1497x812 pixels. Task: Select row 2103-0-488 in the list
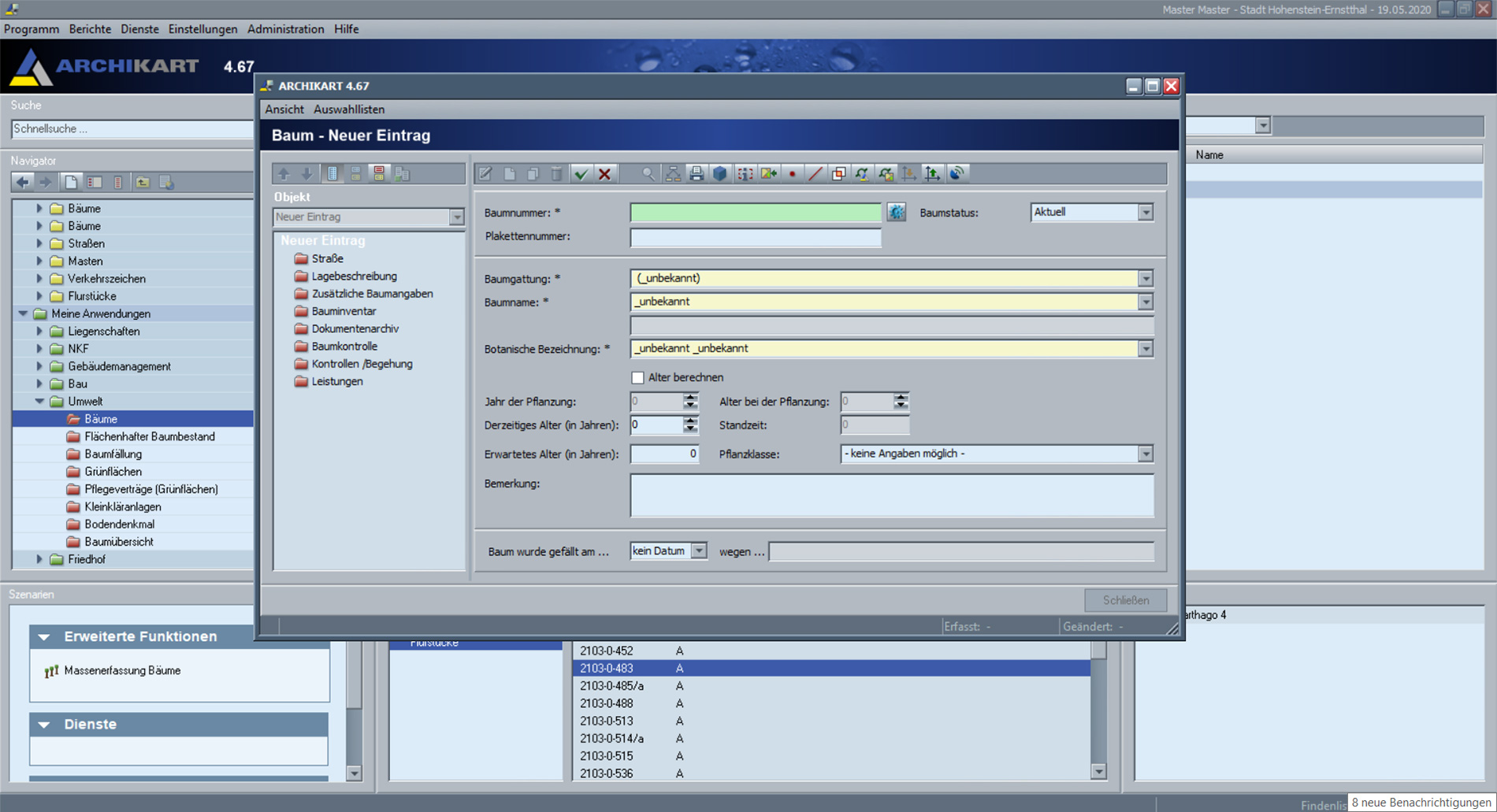(x=831, y=703)
